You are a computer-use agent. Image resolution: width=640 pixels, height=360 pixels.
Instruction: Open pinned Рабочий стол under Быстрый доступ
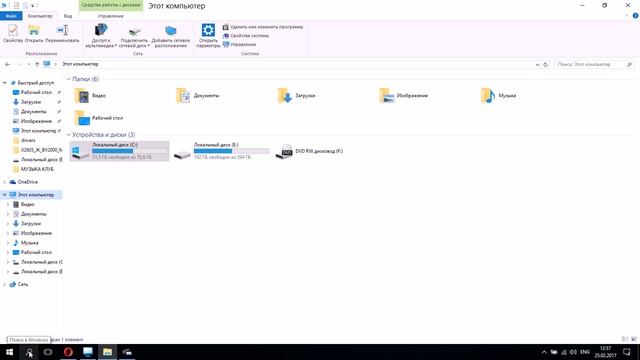[x=36, y=93]
